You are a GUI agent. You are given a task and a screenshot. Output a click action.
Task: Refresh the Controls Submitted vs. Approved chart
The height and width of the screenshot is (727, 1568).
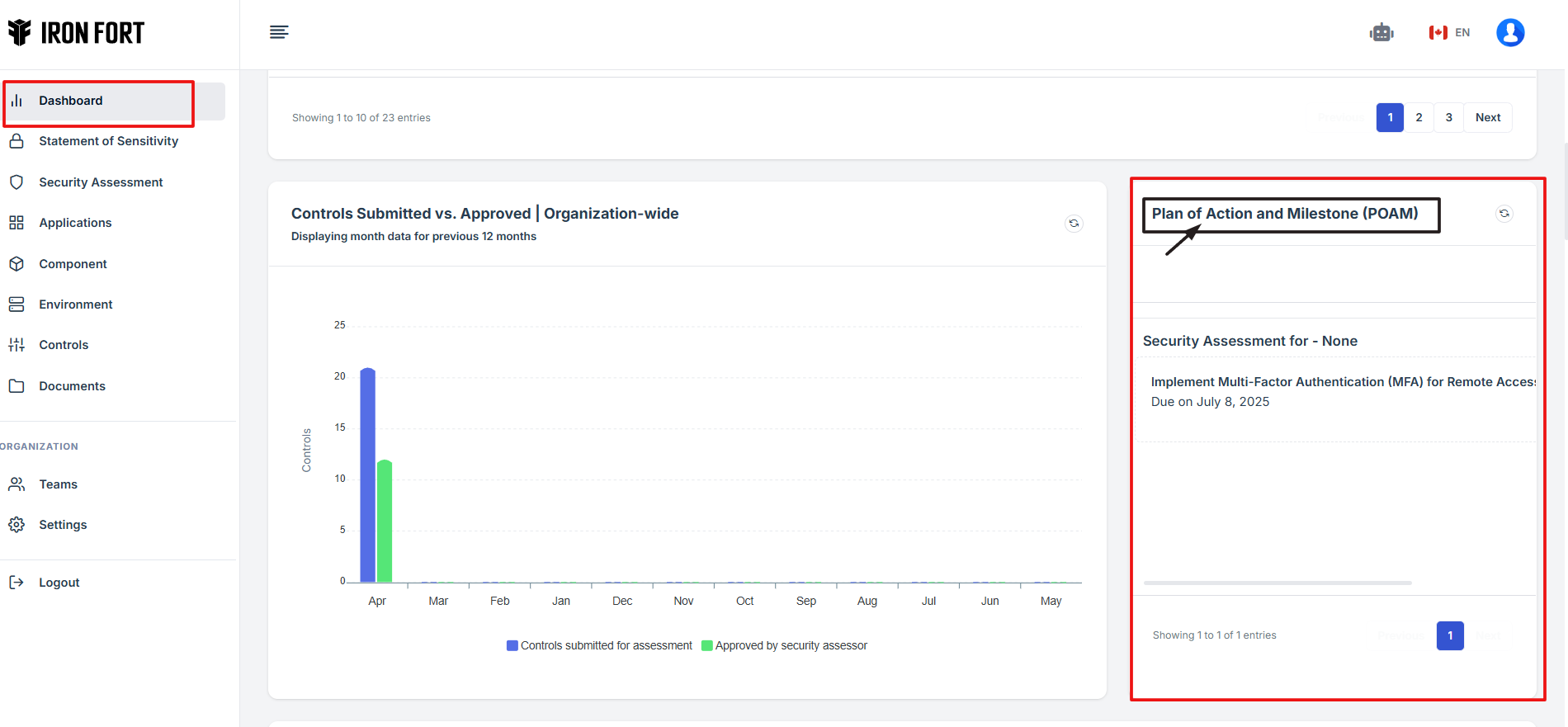(1074, 224)
